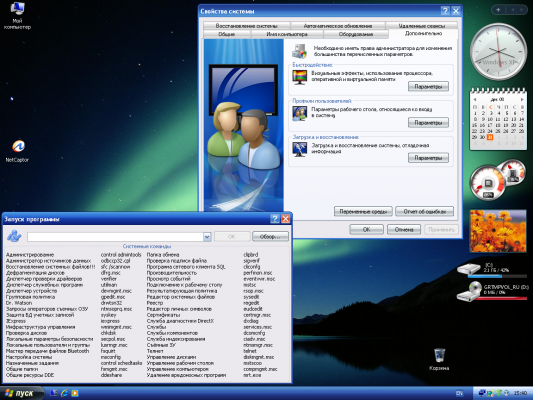533x400 pixels.
Task: Click the first system tray icon
Action: click(482, 393)
